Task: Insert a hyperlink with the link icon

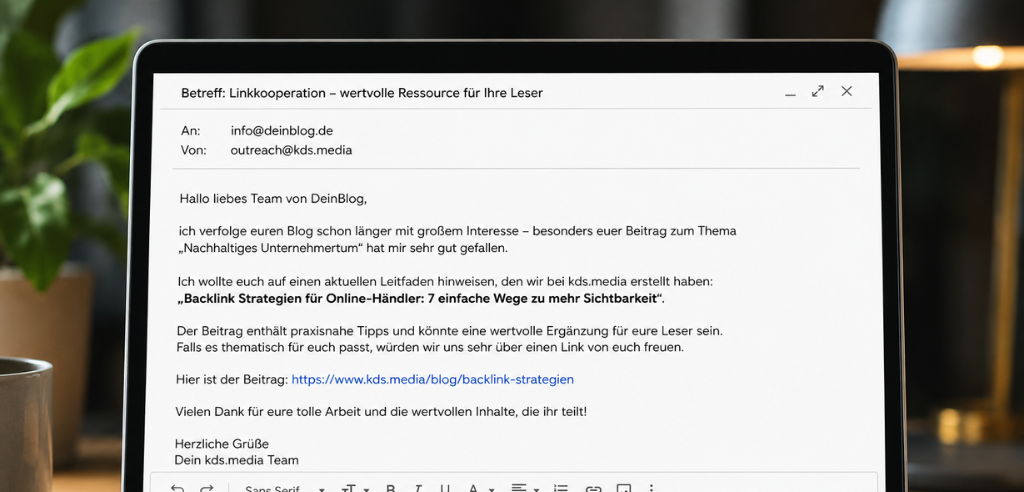Action: tap(593, 489)
